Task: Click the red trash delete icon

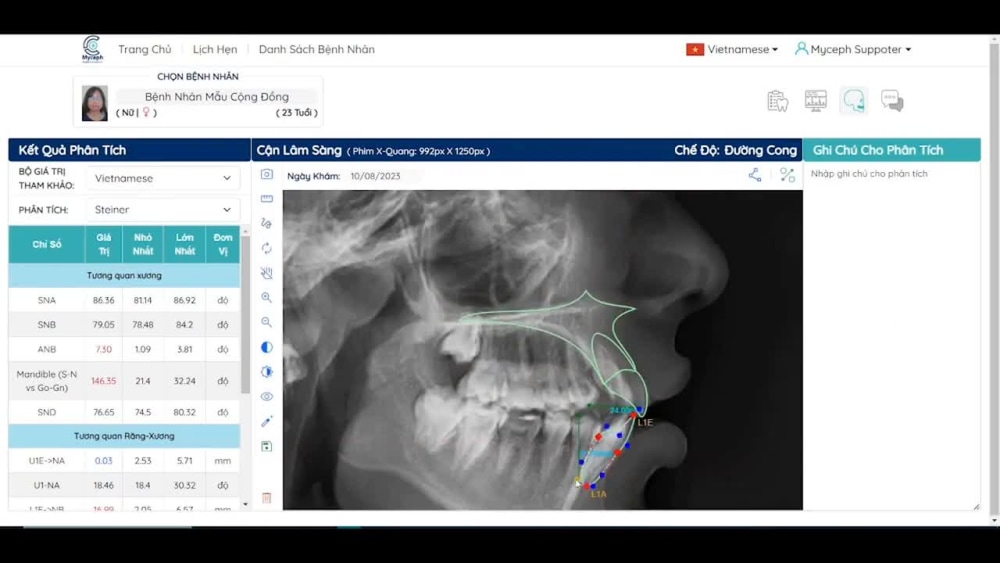Action: click(x=267, y=497)
